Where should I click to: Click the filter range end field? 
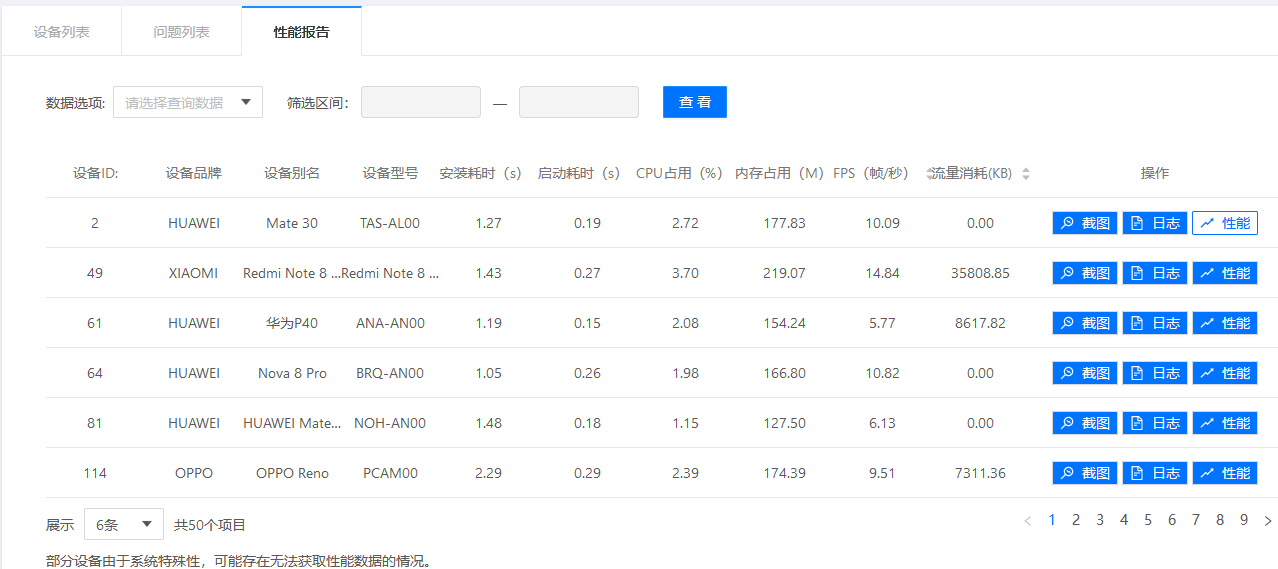[578, 102]
